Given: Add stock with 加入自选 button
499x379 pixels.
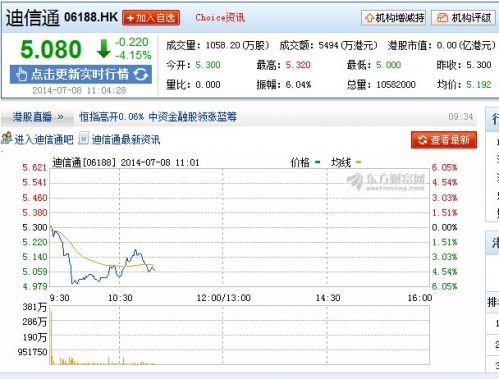Looking at the screenshot, I should pos(151,18).
